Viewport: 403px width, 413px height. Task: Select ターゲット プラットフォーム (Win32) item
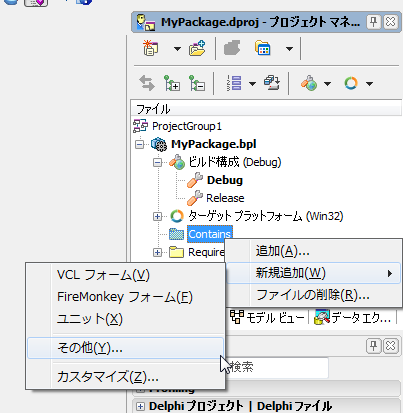tap(265, 216)
